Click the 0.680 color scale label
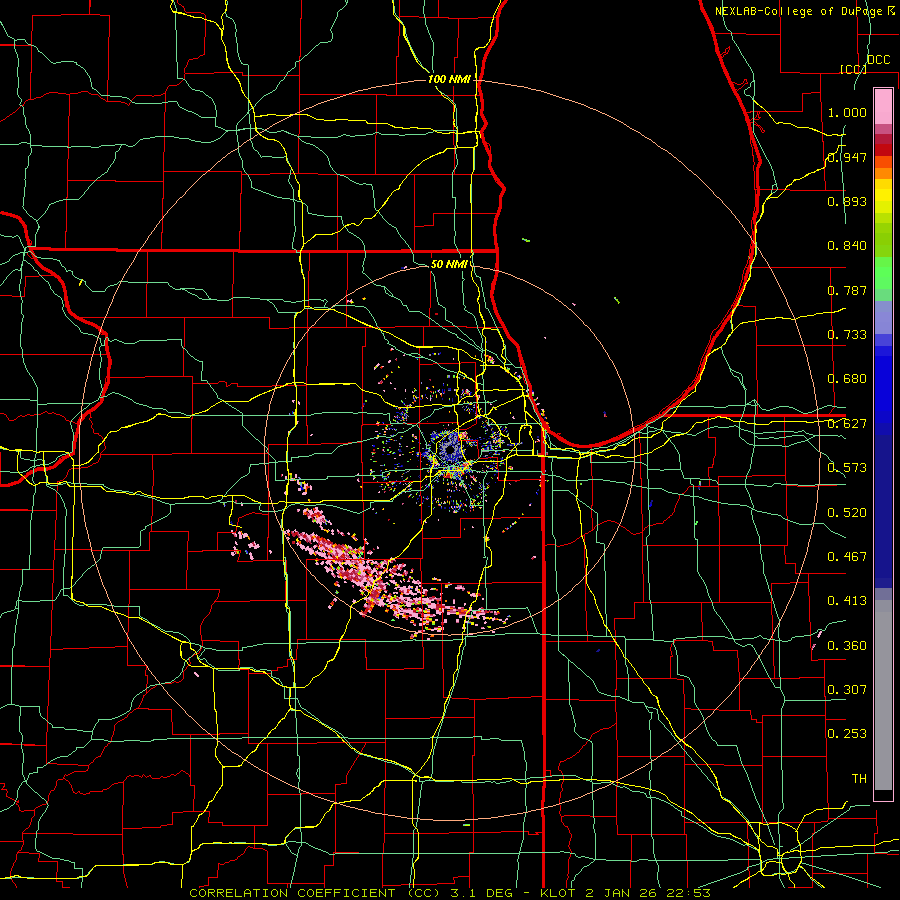 click(847, 379)
